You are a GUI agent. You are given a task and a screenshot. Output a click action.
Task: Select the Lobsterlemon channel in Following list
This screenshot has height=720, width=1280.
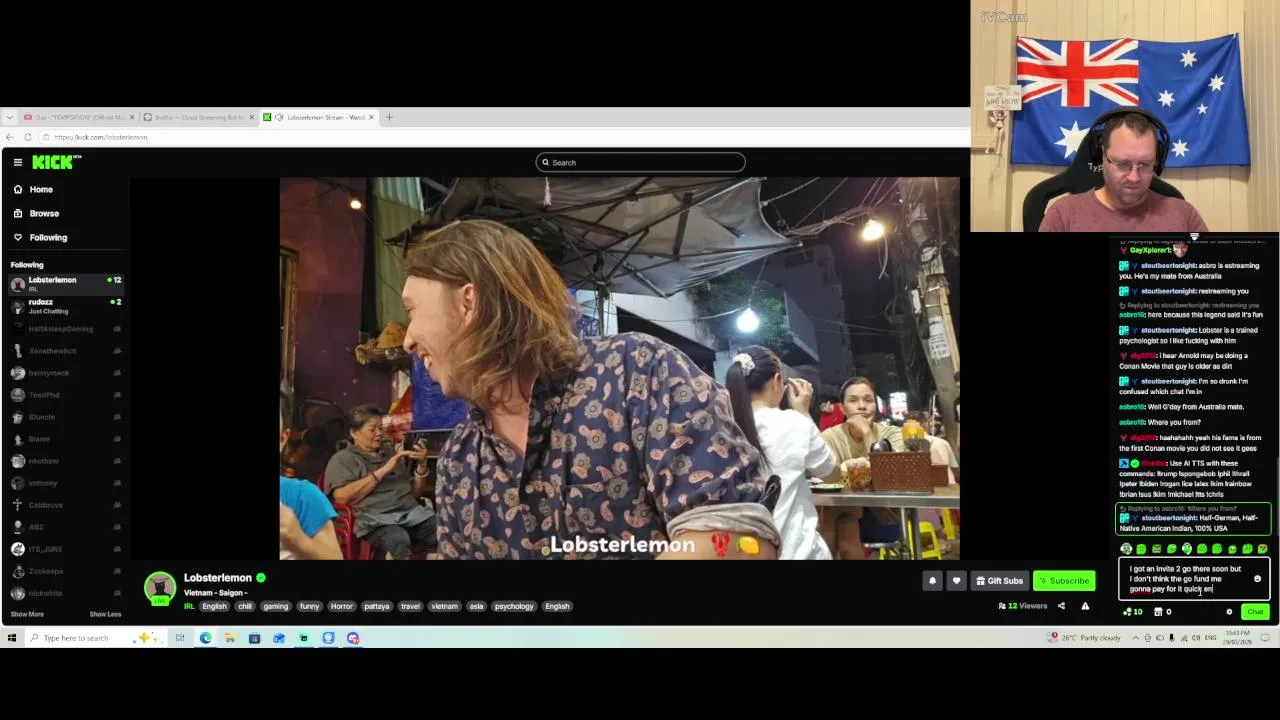(x=65, y=284)
